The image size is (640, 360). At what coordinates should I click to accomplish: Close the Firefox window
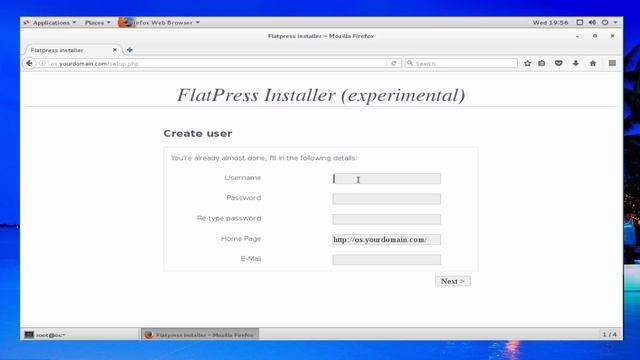coord(612,36)
